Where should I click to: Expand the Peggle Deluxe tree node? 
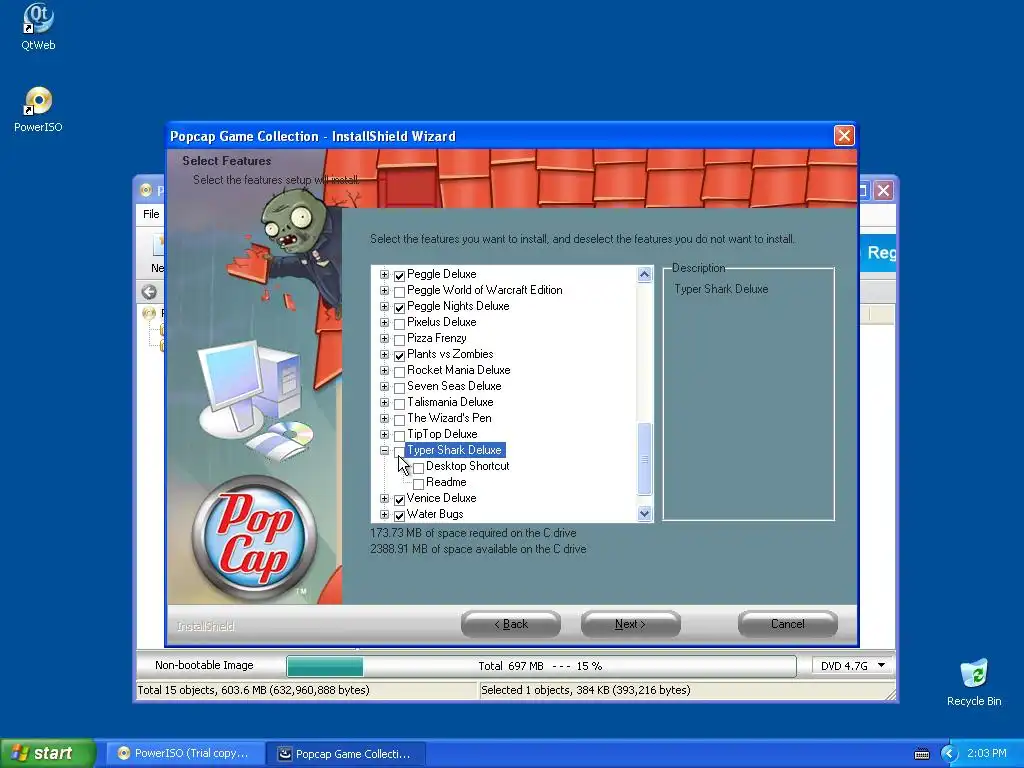pos(385,274)
